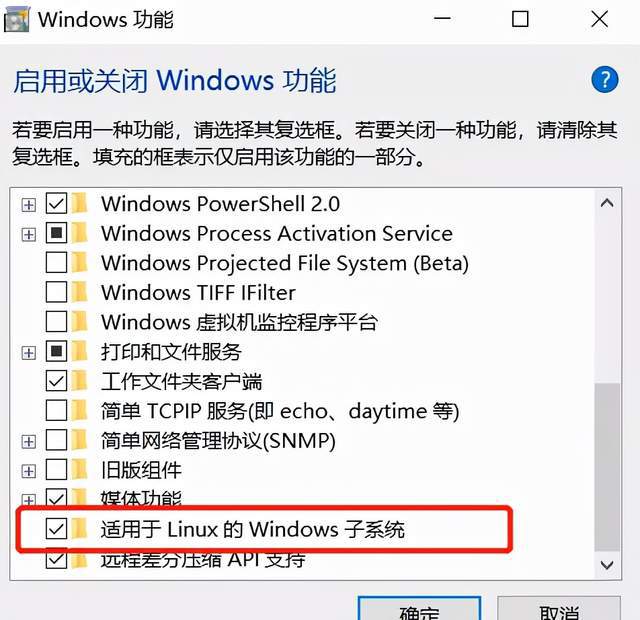Click the Windows Features title bar icon
640x620 pixels.
click(17, 20)
